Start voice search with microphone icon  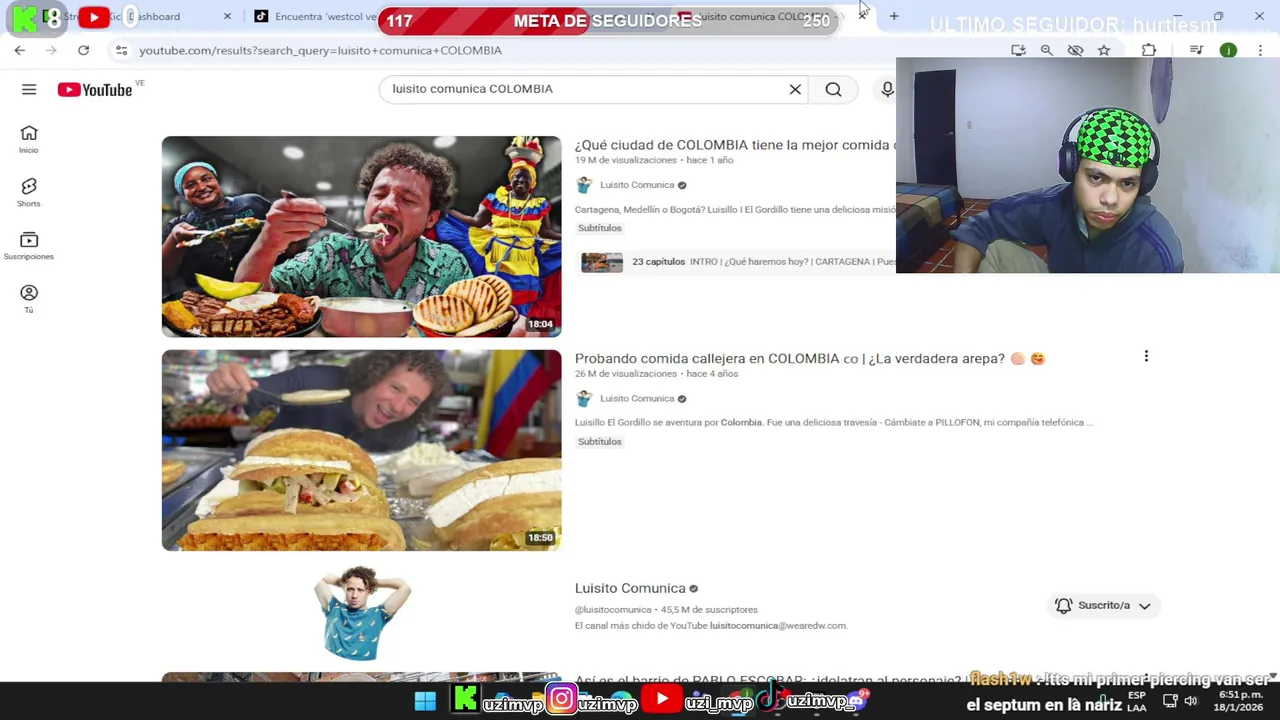(887, 89)
